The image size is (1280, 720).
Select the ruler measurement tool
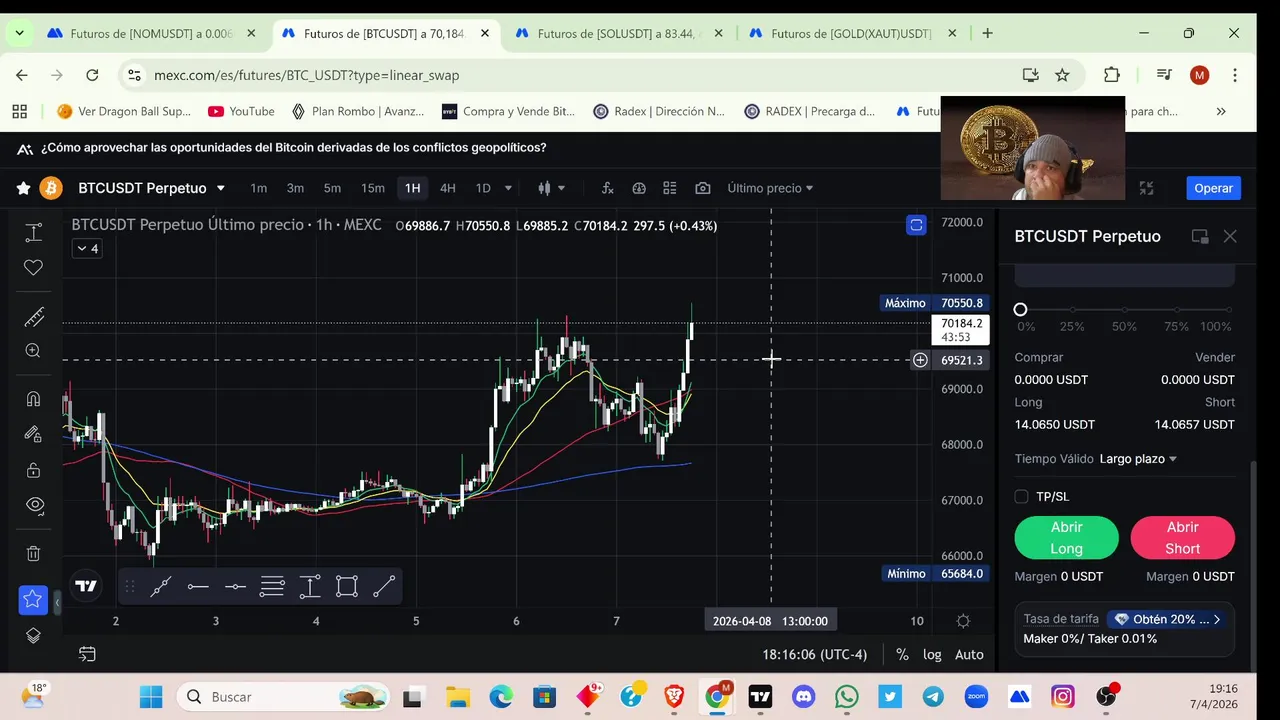pyautogui.click(x=33, y=318)
